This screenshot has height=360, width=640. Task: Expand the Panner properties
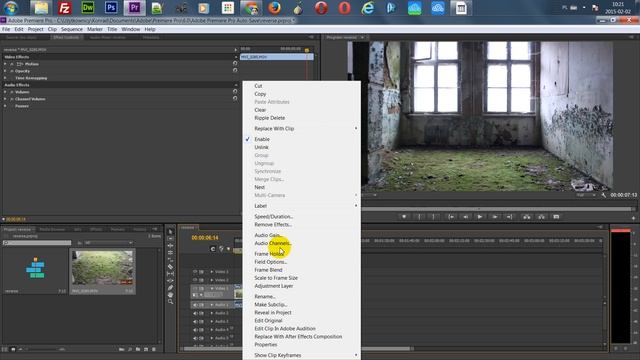(x=5, y=106)
